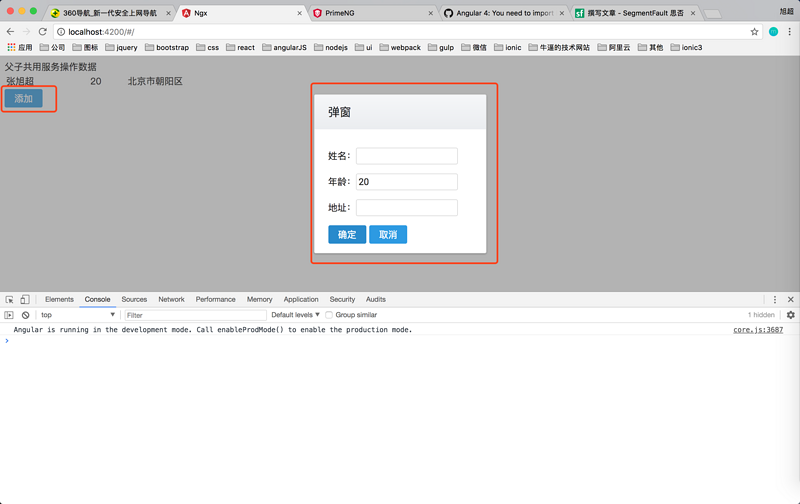The image size is (800, 504).
Task: Switch to the Sources DevTools tab
Action: pos(134,299)
